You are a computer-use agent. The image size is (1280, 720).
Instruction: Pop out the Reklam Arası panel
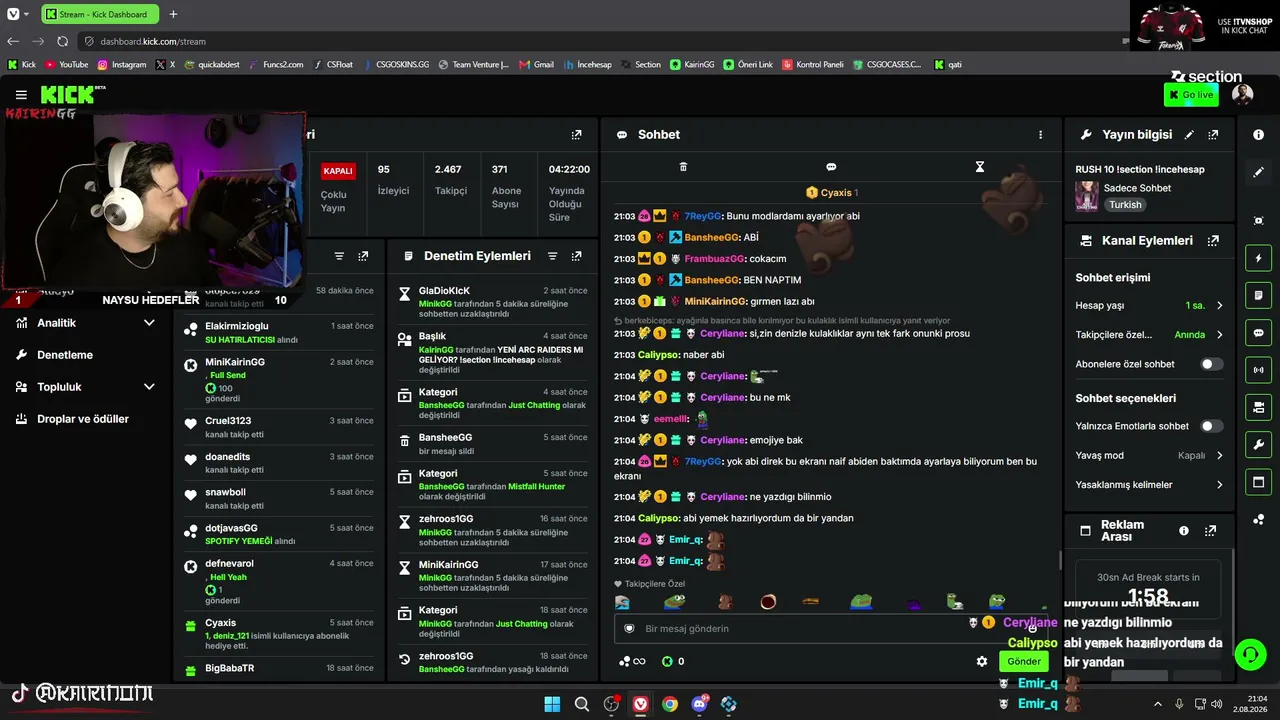tap(1210, 531)
